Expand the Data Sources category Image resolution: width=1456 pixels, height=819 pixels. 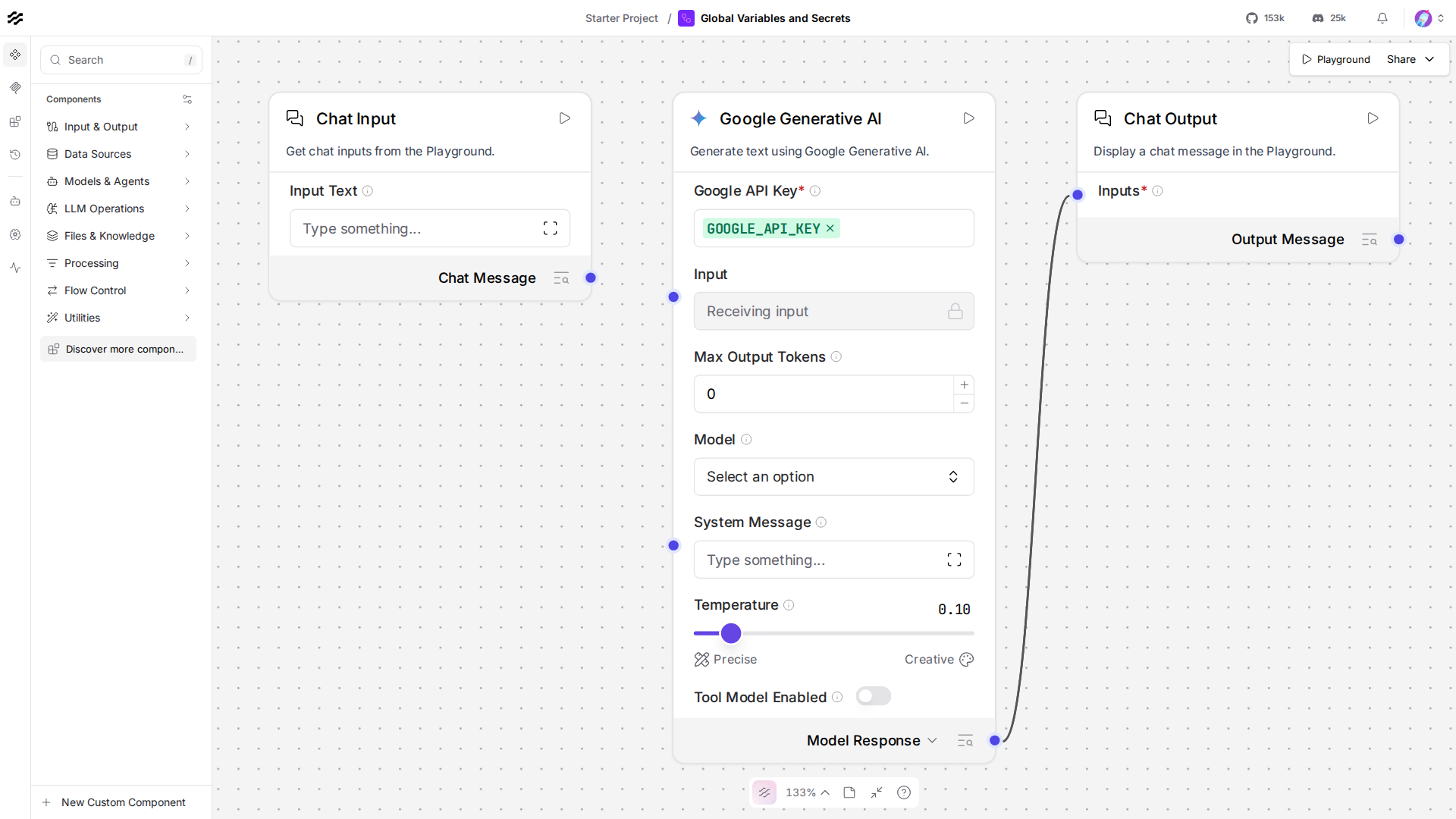(x=118, y=154)
